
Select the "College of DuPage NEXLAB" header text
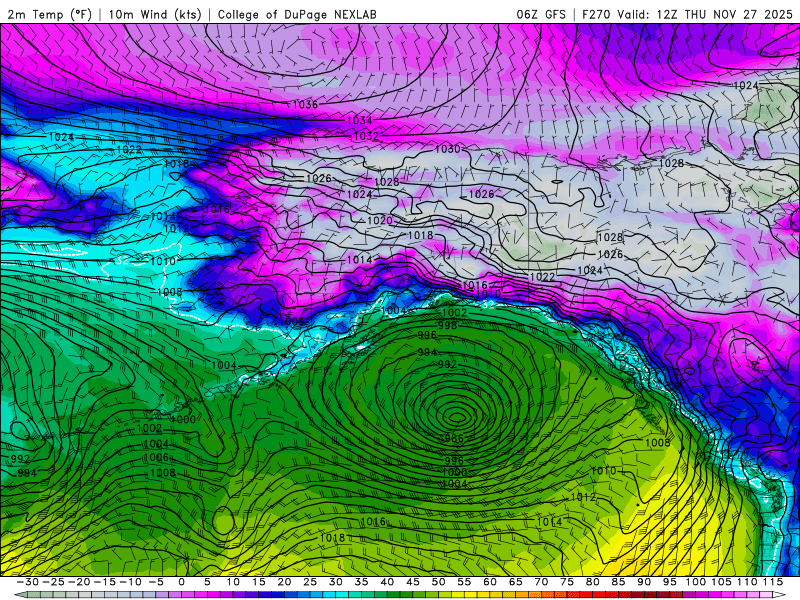[x=297, y=14]
